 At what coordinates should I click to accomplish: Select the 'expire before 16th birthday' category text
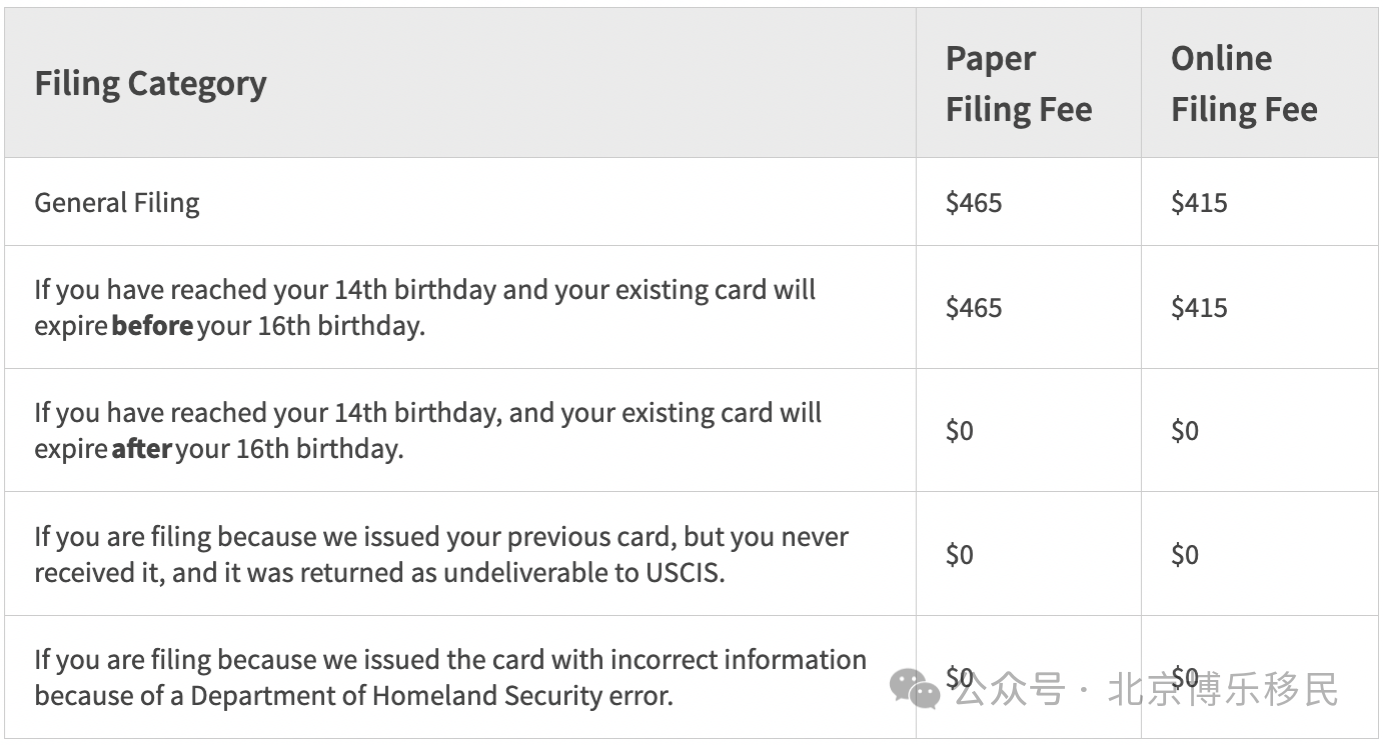tap(425, 308)
